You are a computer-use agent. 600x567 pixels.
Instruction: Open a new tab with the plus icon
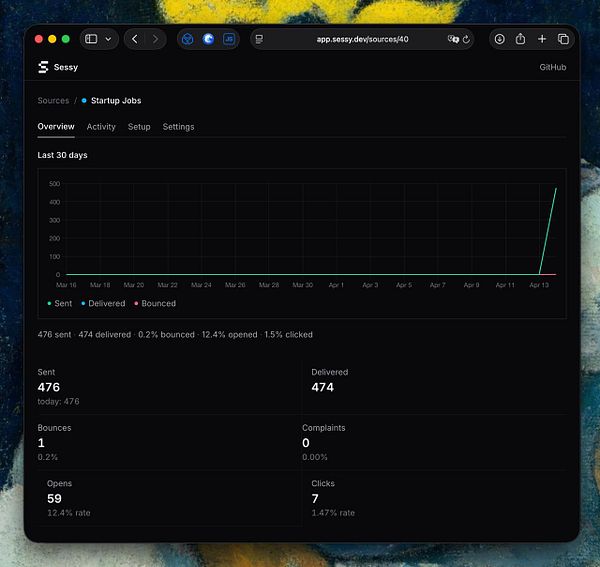tap(542, 39)
